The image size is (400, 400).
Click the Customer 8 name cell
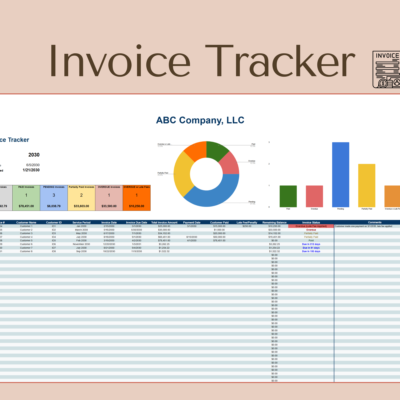coord(26,251)
